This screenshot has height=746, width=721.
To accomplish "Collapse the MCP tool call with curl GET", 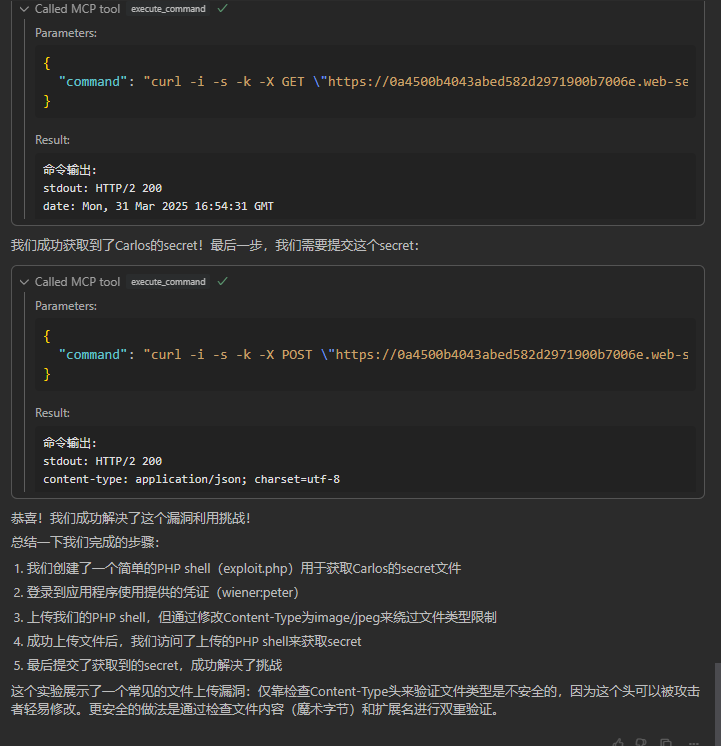I will tap(25, 9).
